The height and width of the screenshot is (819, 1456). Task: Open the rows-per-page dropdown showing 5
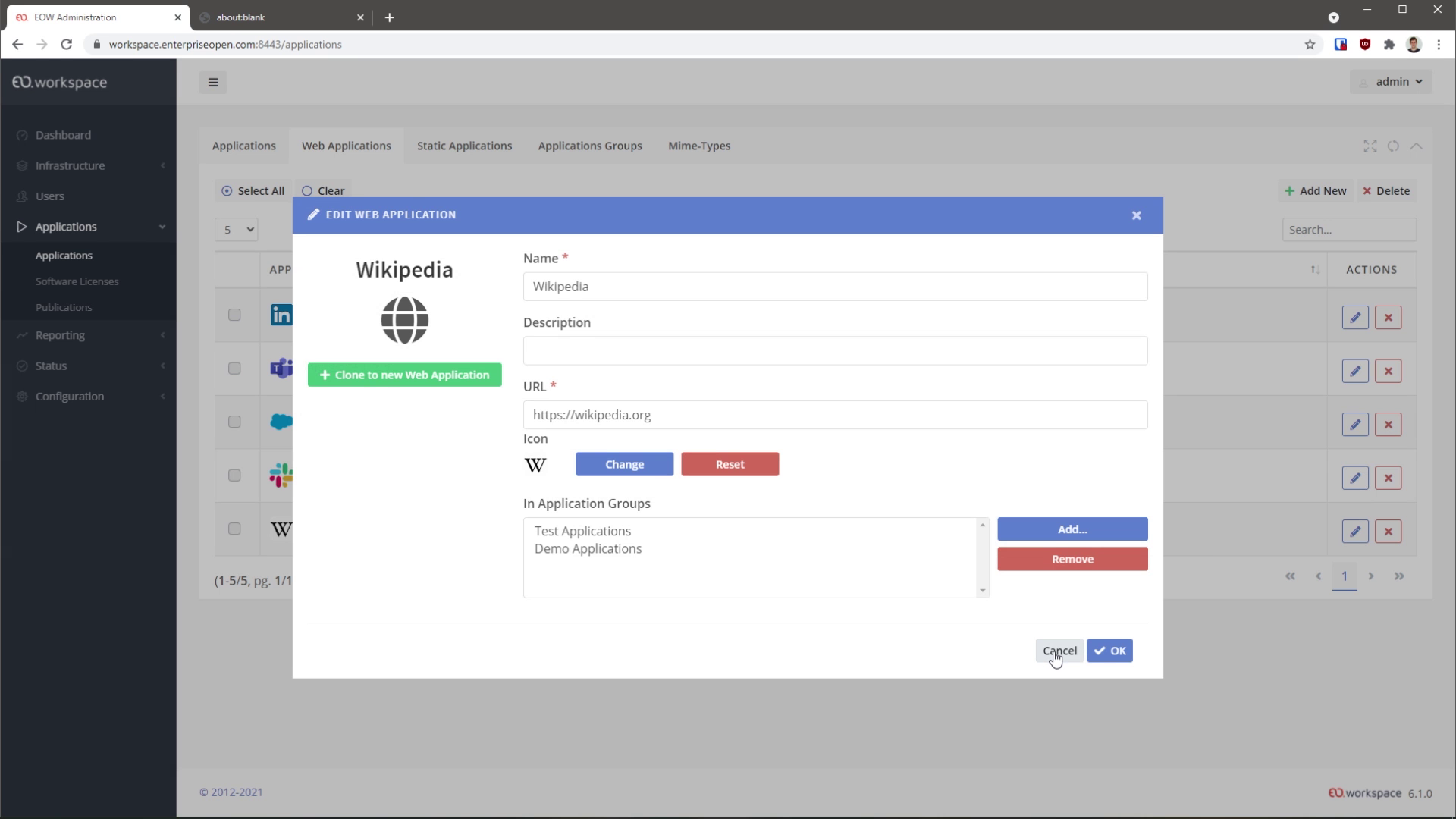tap(236, 230)
